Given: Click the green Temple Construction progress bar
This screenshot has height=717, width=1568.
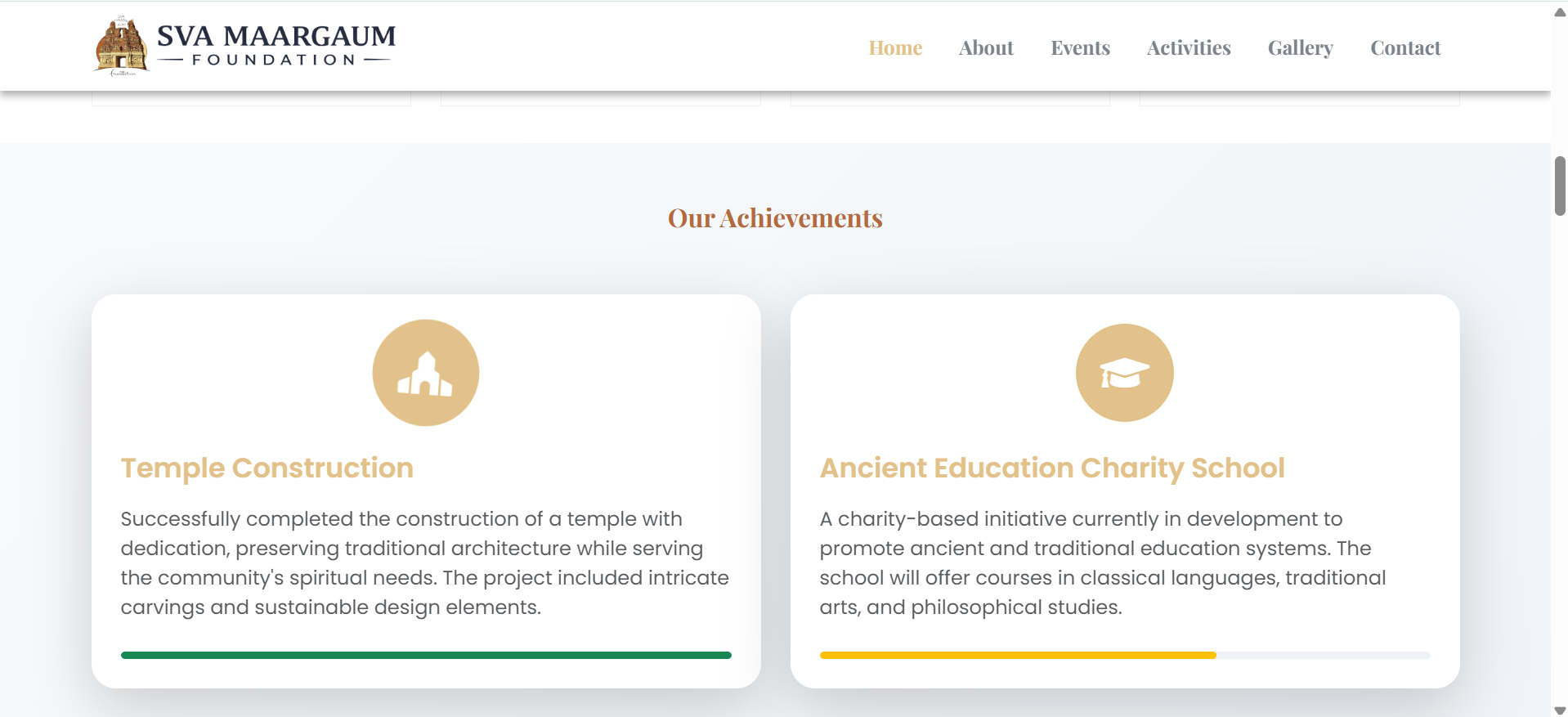Looking at the screenshot, I should point(426,655).
